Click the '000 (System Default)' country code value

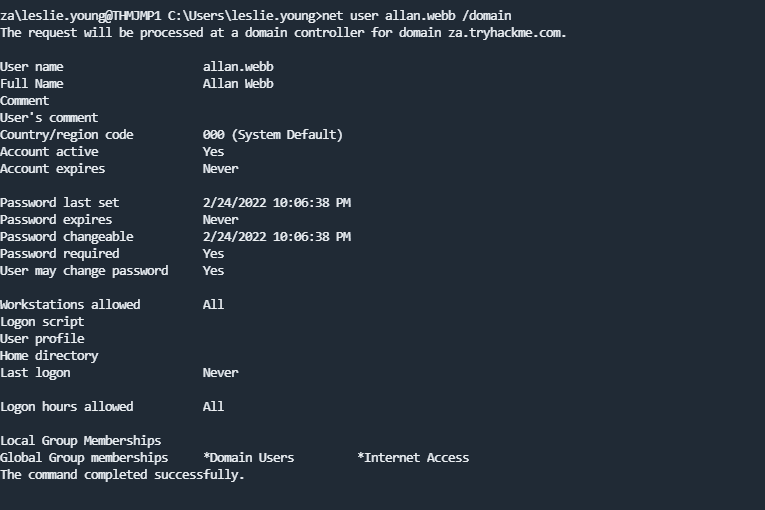[x=272, y=135]
